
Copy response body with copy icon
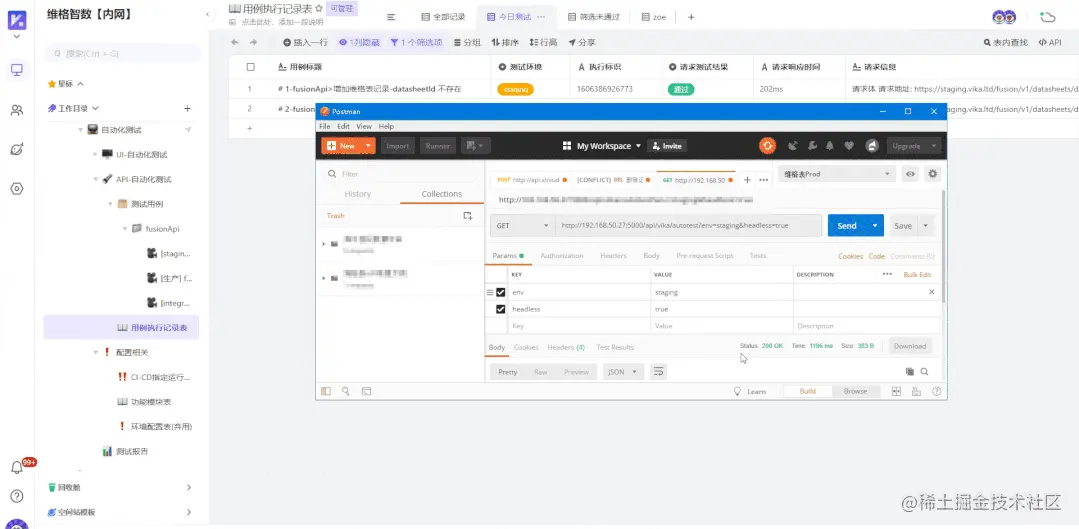pyautogui.click(x=910, y=371)
